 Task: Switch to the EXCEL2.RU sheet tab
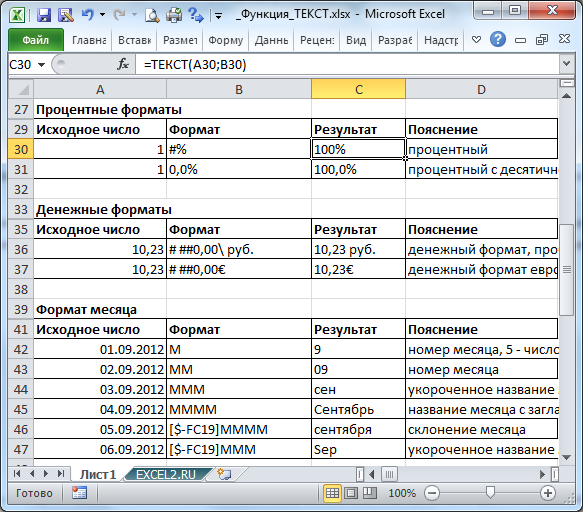[166, 474]
